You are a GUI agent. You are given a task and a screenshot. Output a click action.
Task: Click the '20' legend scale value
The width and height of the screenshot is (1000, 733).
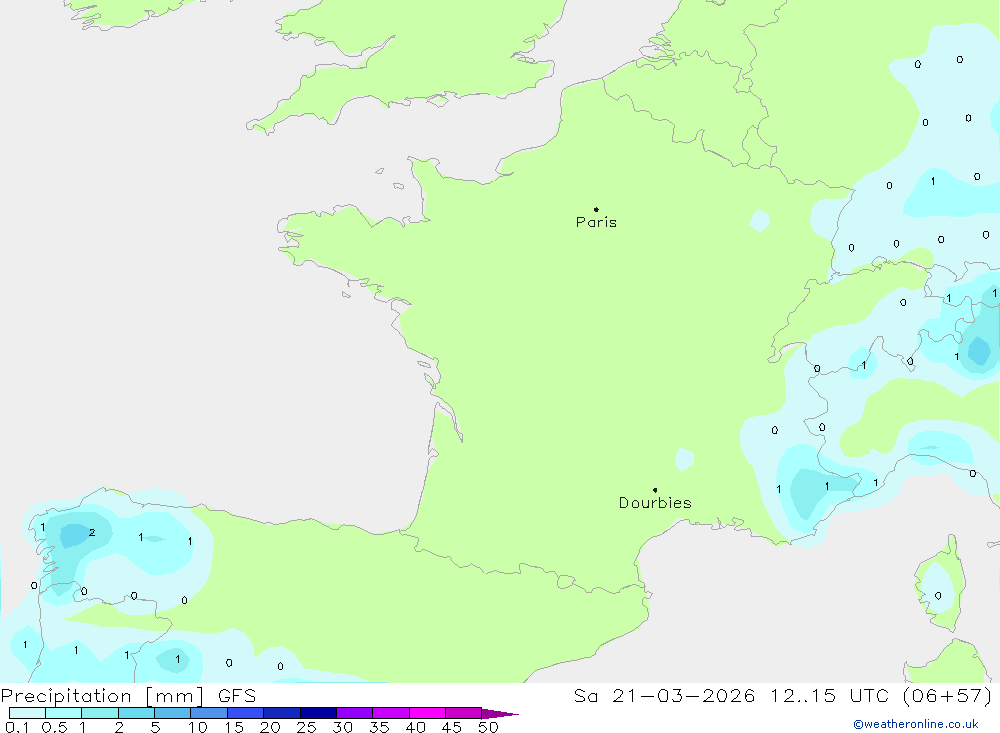tap(270, 727)
